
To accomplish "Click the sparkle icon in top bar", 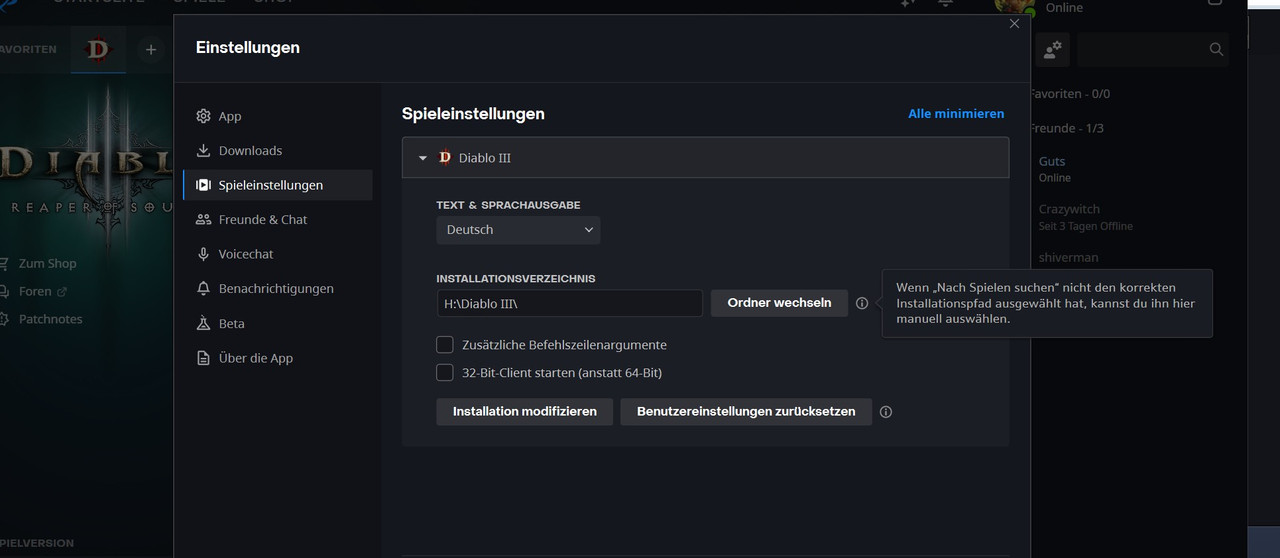I will [x=906, y=4].
